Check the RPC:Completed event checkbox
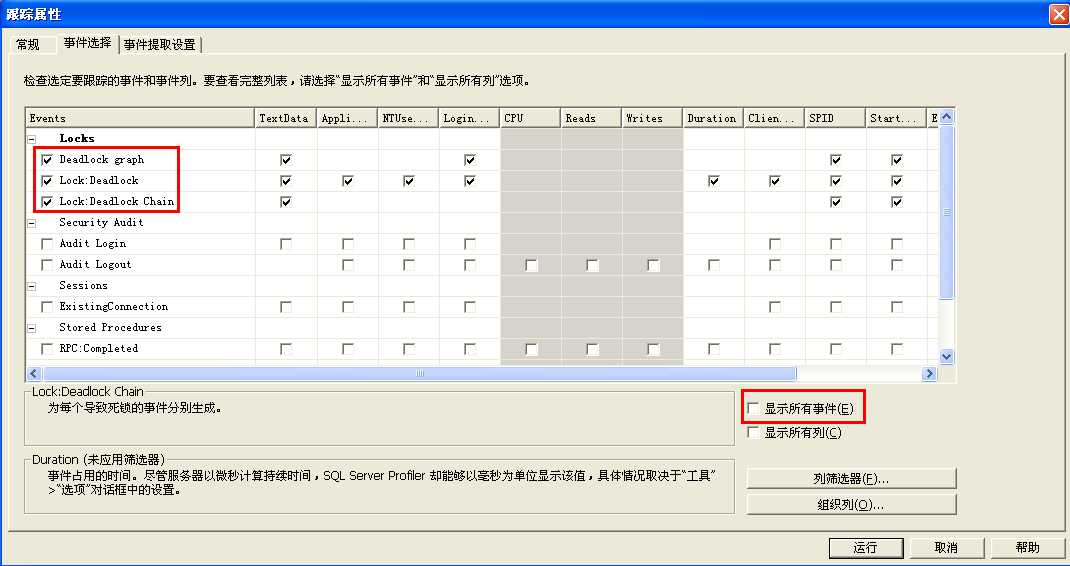The width and height of the screenshot is (1070, 566). [x=47, y=349]
